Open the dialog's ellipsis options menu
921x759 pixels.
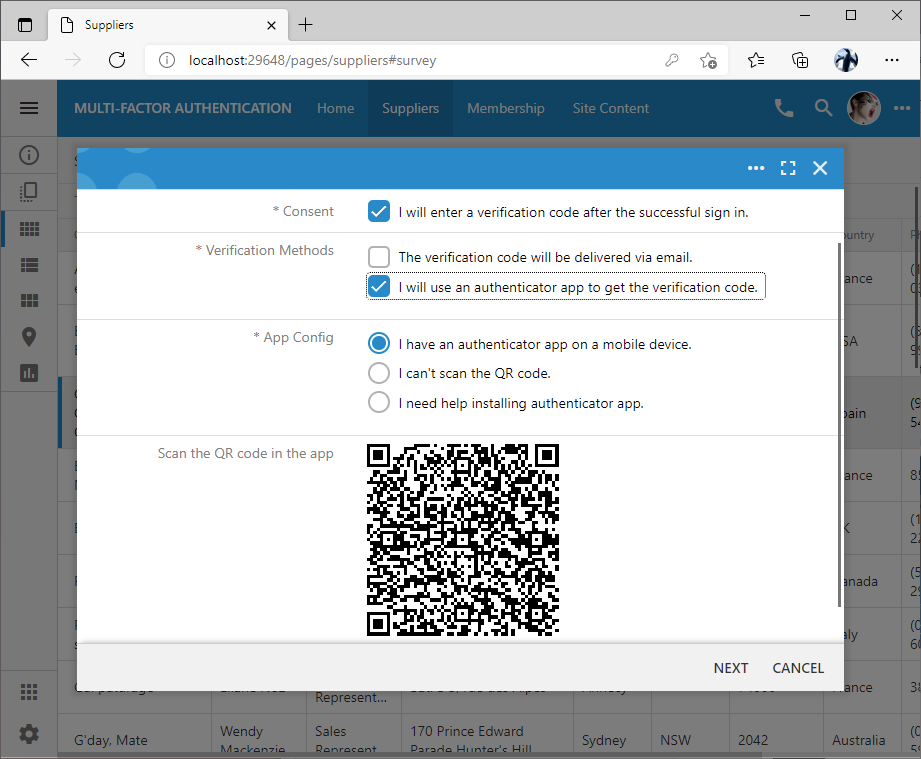point(756,168)
